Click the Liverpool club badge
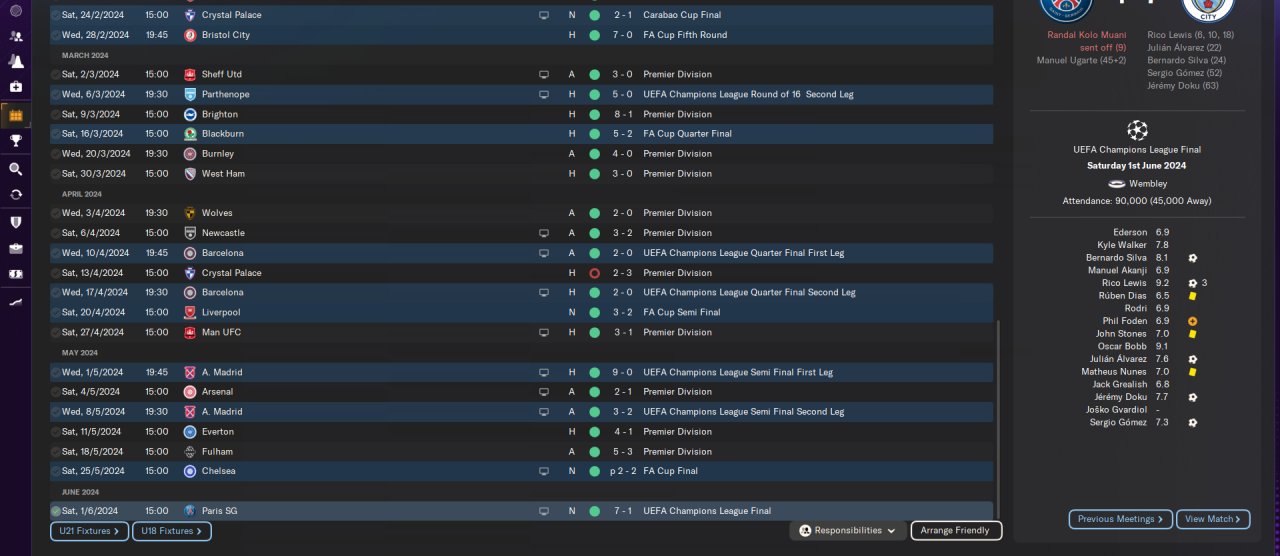The image size is (1280, 556). click(190, 312)
